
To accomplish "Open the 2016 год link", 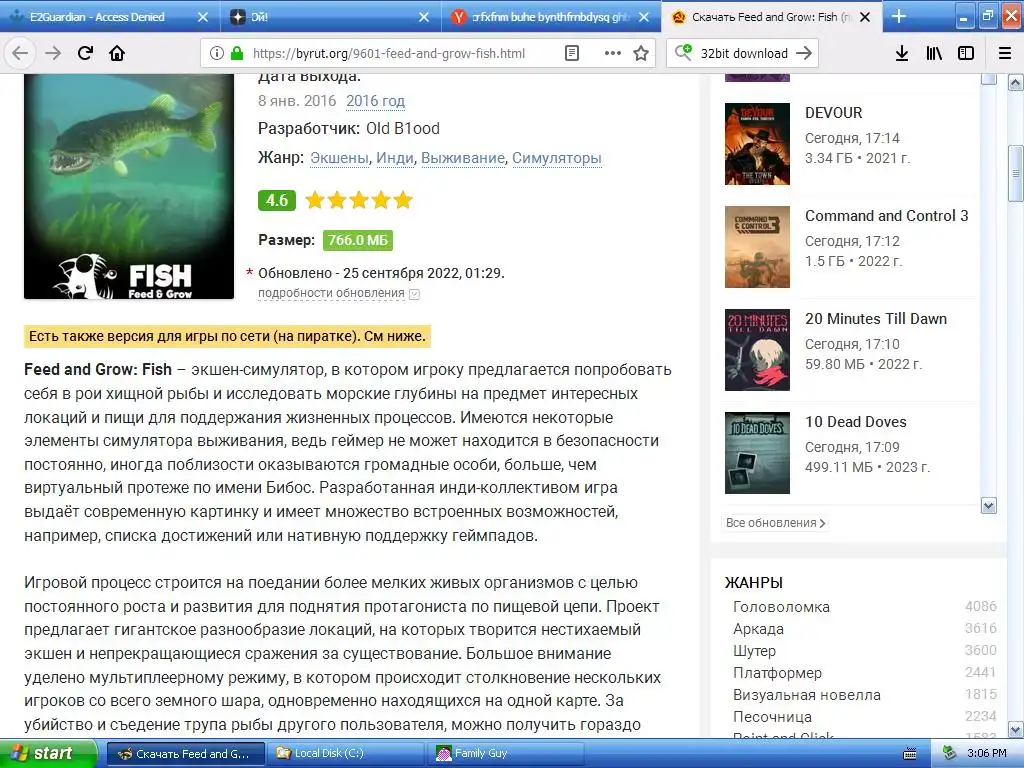I will click(376, 101).
